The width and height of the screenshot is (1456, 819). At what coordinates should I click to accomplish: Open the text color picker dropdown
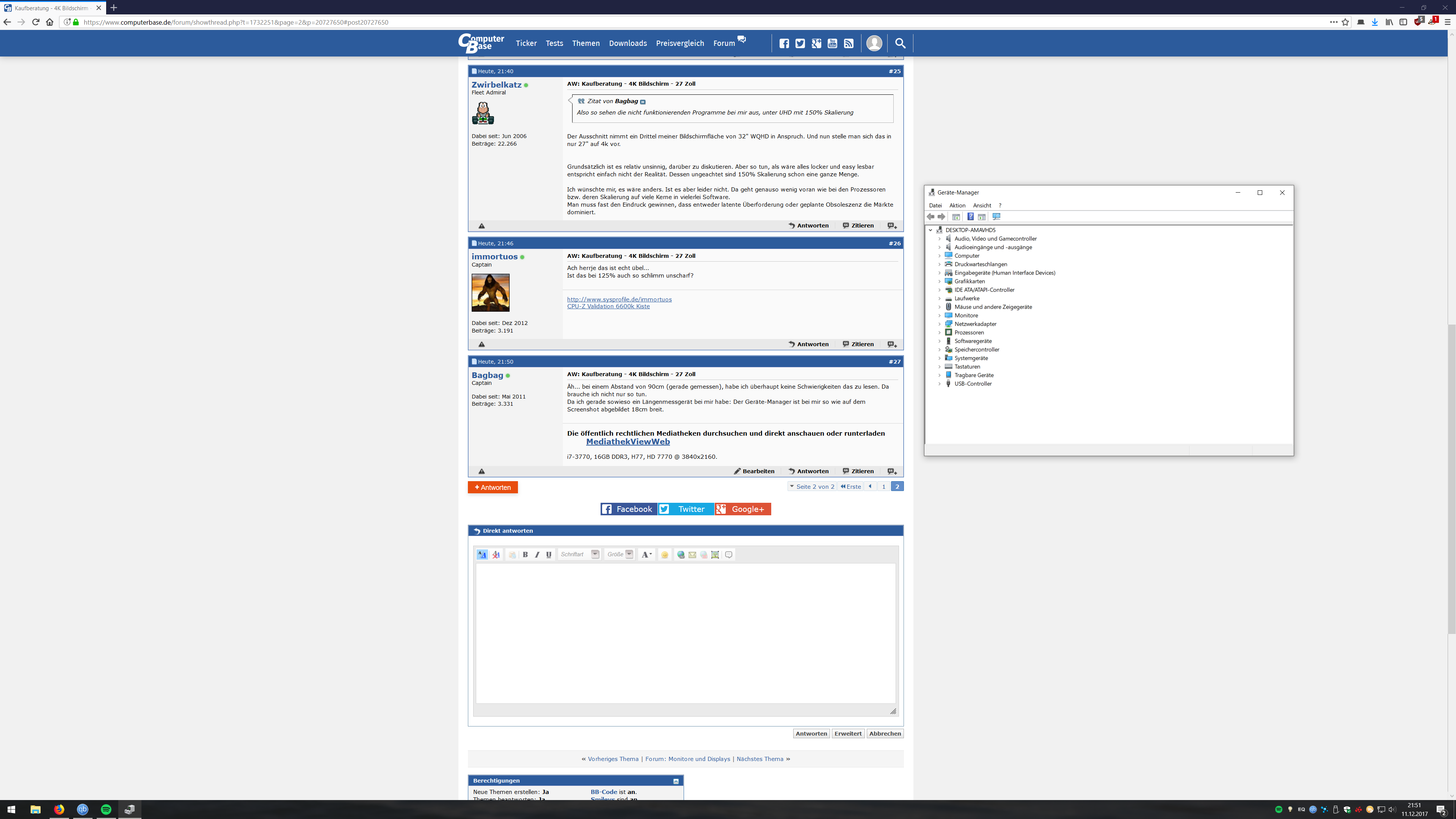tap(646, 554)
